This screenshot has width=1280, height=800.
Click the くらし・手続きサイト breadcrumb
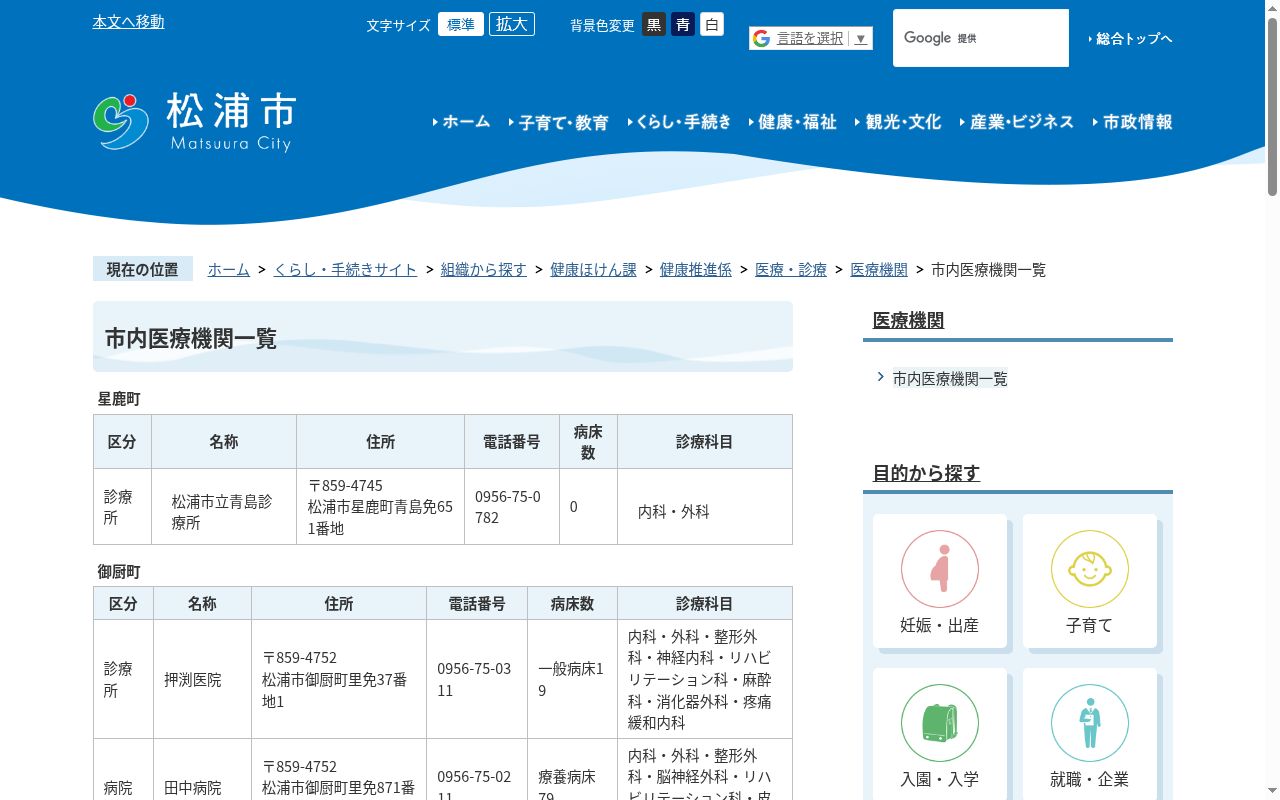(x=346, y=270)
